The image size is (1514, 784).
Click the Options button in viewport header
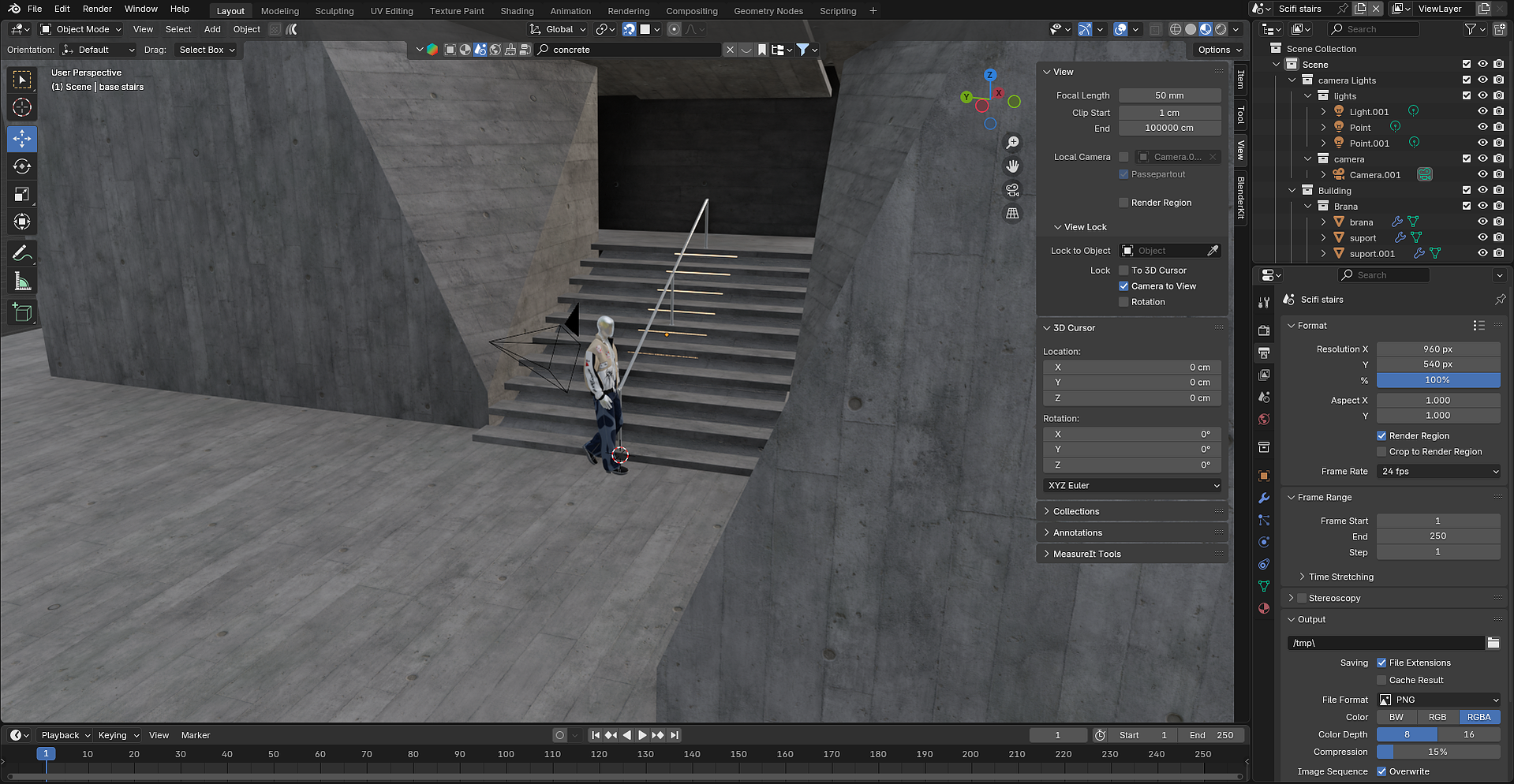click(x=1219, y=50)
